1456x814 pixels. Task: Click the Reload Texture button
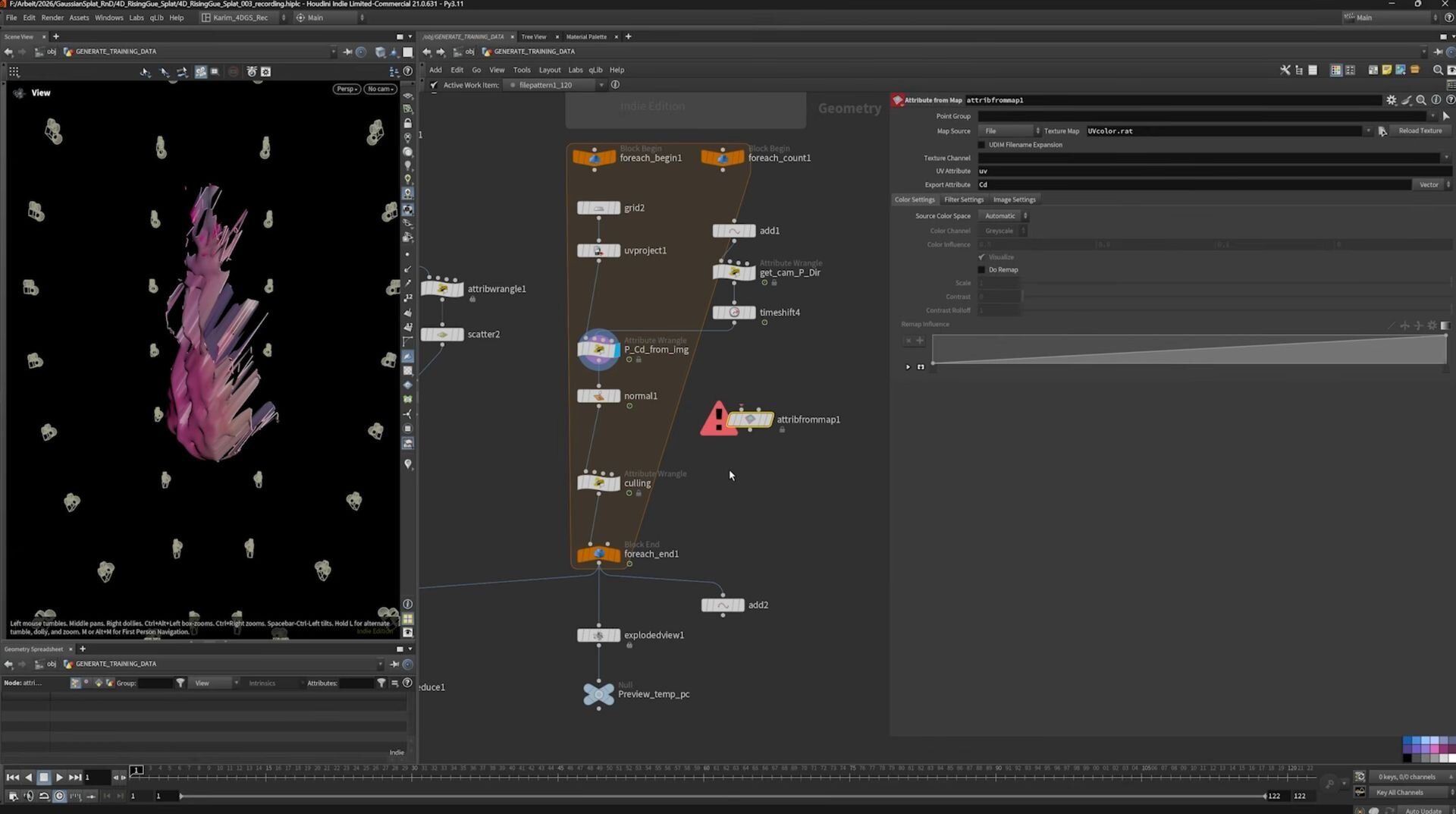point(1420,130)
